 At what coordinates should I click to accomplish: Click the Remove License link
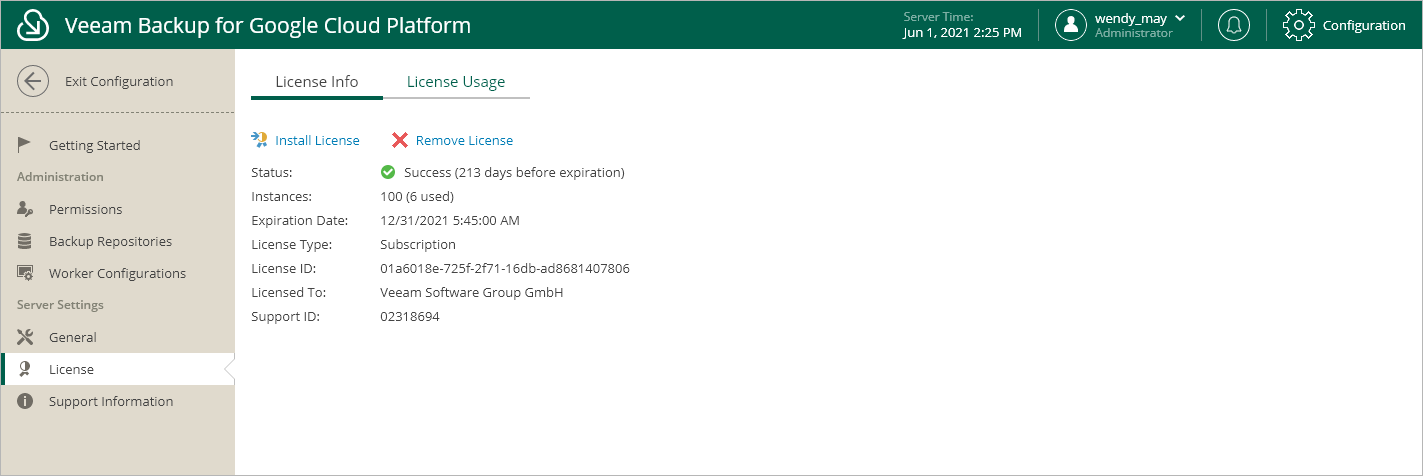[x=464, y=141]
